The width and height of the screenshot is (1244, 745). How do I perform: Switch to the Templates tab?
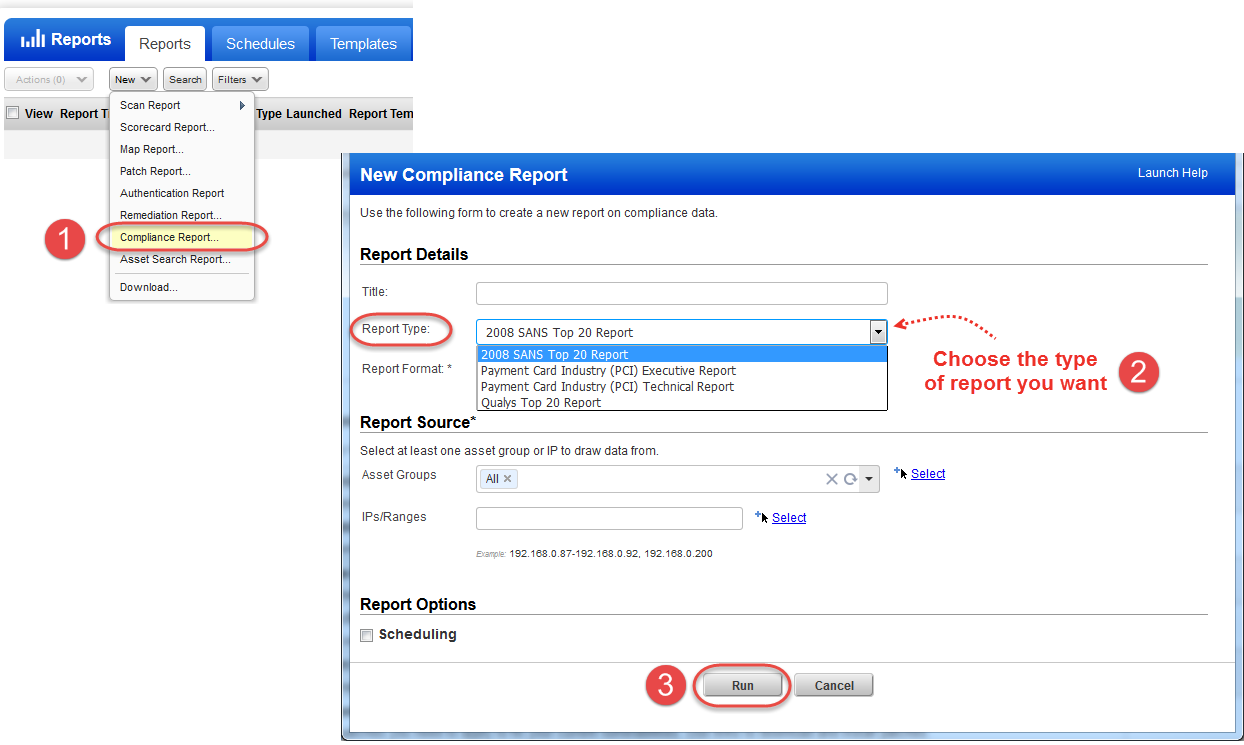(363, 44)
